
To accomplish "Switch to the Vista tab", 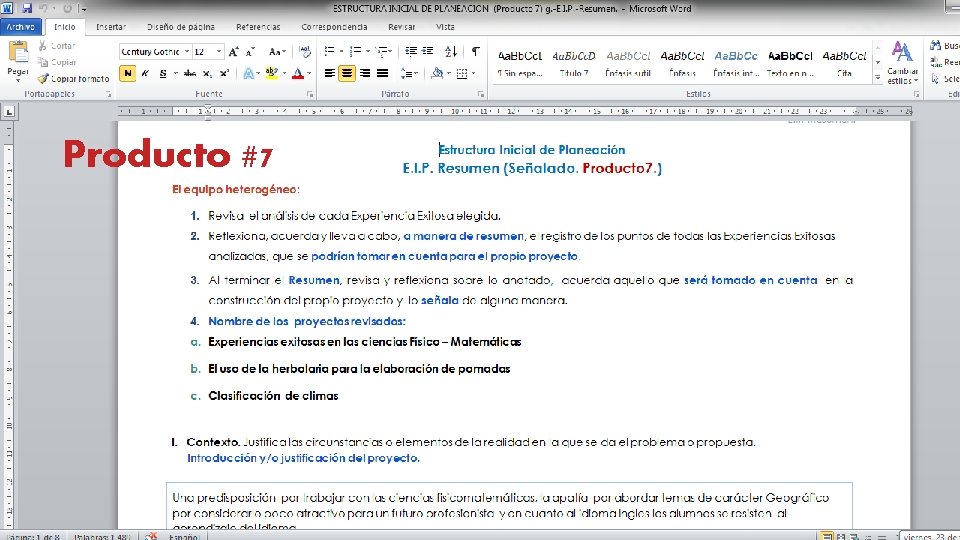I will (445, 27).
